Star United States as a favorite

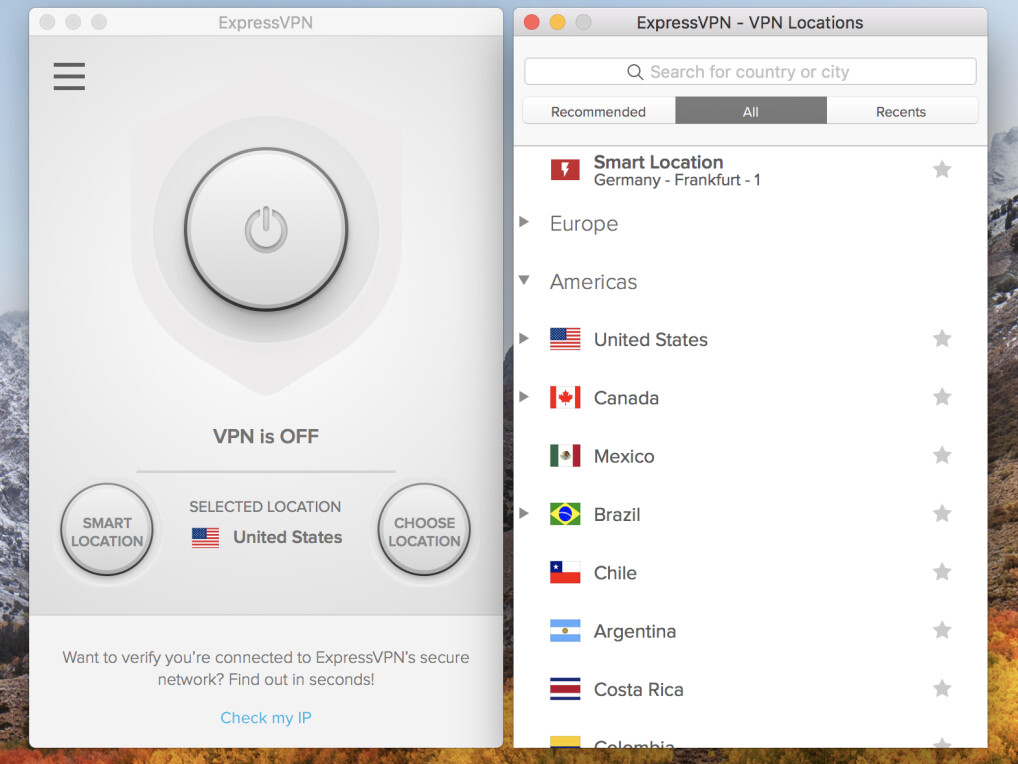click(x=942, y=338)
